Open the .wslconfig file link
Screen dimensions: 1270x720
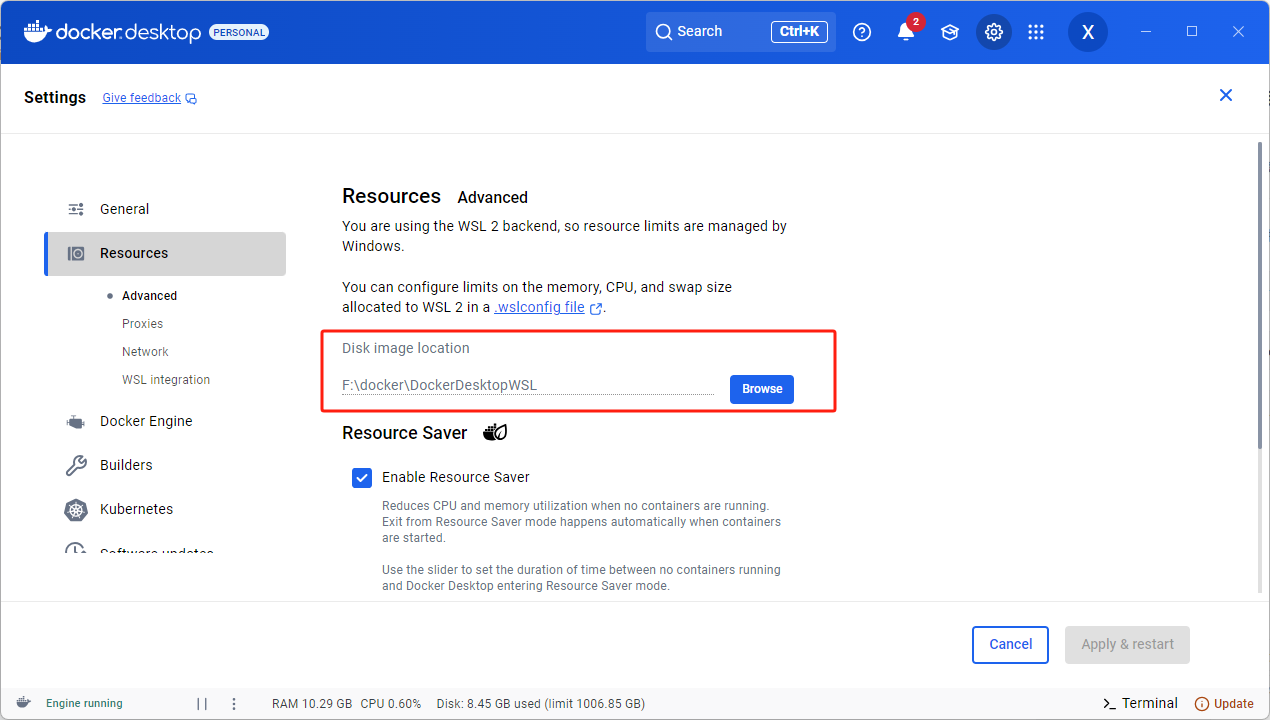coord(540,307)
